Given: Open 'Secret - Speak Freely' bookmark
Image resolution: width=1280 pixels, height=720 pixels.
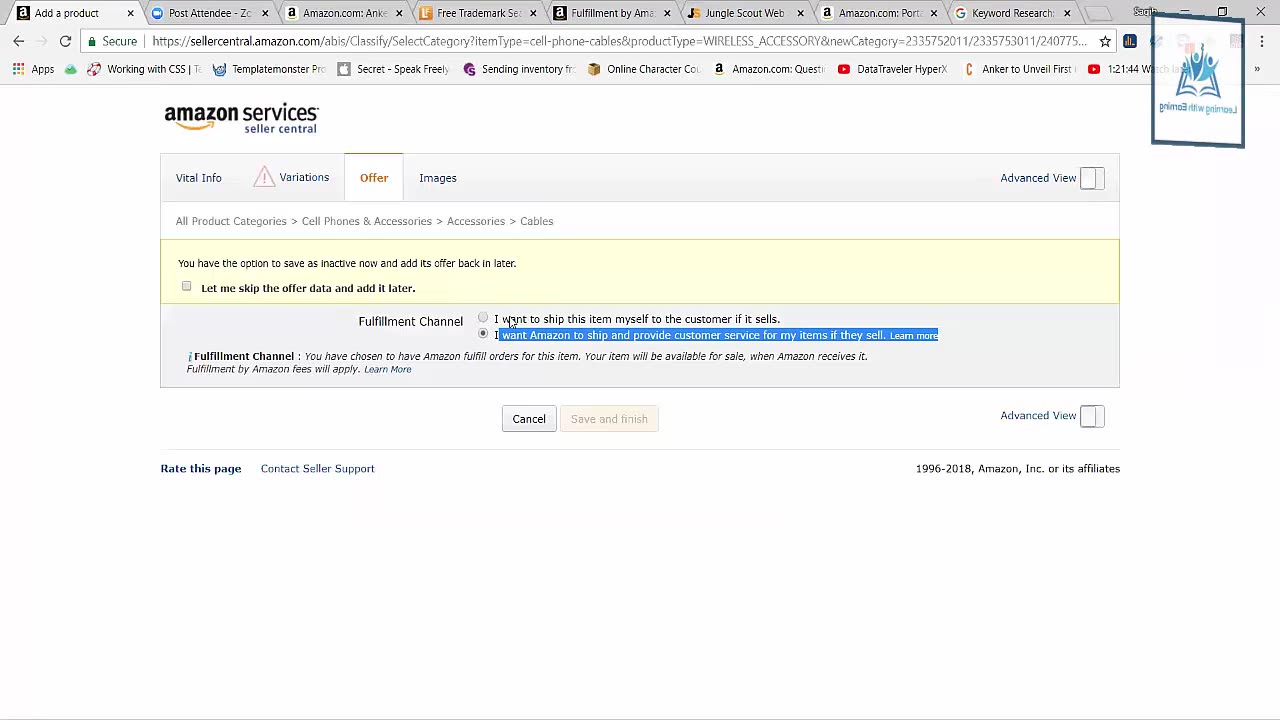Looking at the screenshot, I should coord(393,69).
